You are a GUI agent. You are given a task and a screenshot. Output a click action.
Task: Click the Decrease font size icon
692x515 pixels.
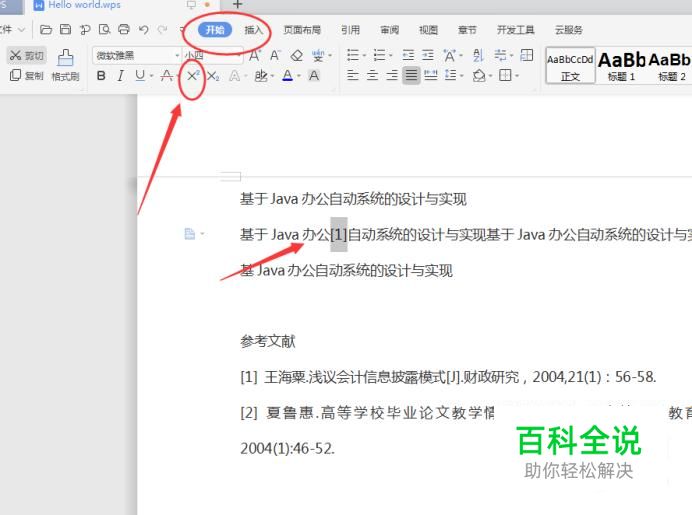pyautogui.click(x=275, y=56)
